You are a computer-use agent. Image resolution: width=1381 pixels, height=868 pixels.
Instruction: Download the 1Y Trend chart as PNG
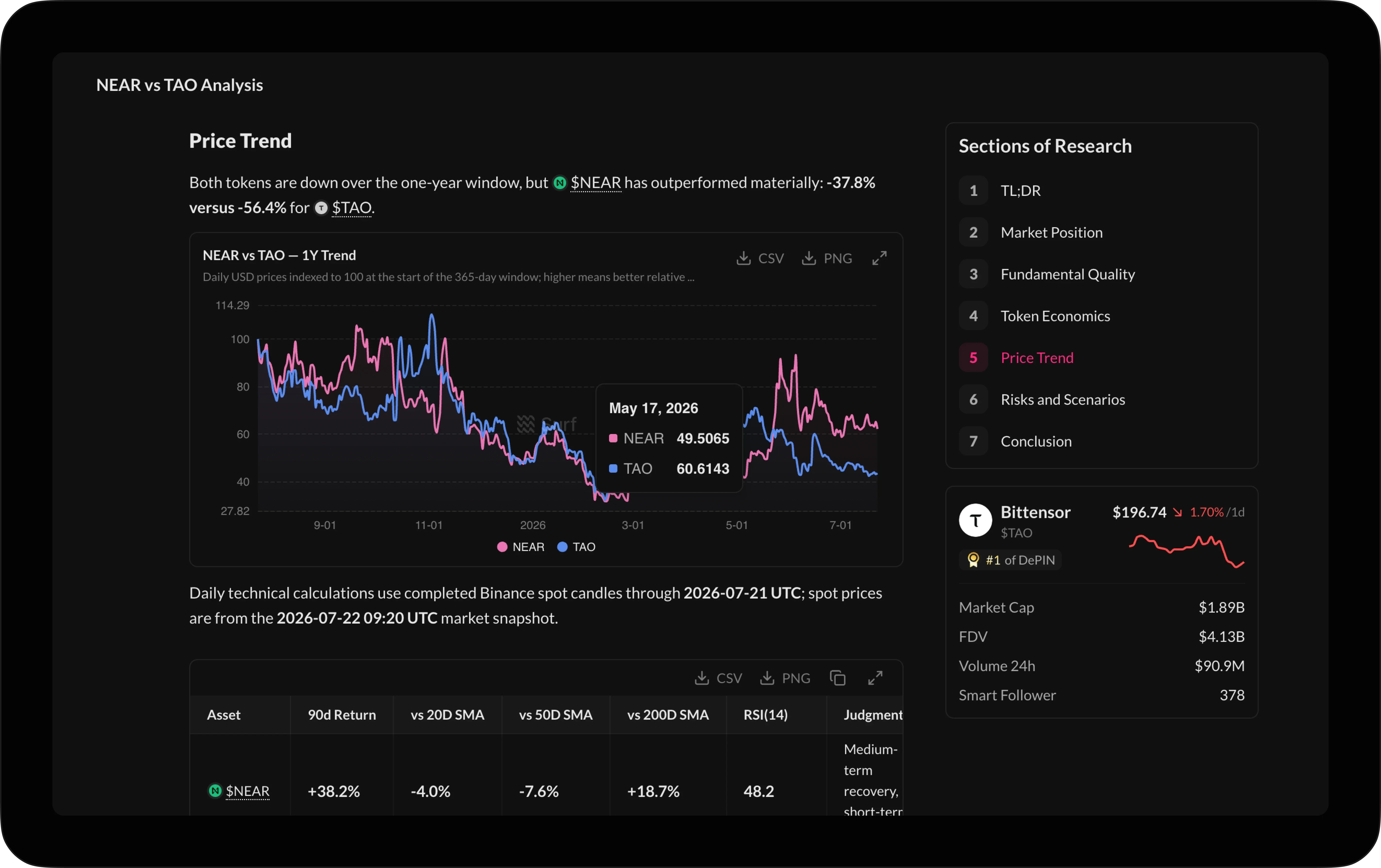tap(827, 258)
